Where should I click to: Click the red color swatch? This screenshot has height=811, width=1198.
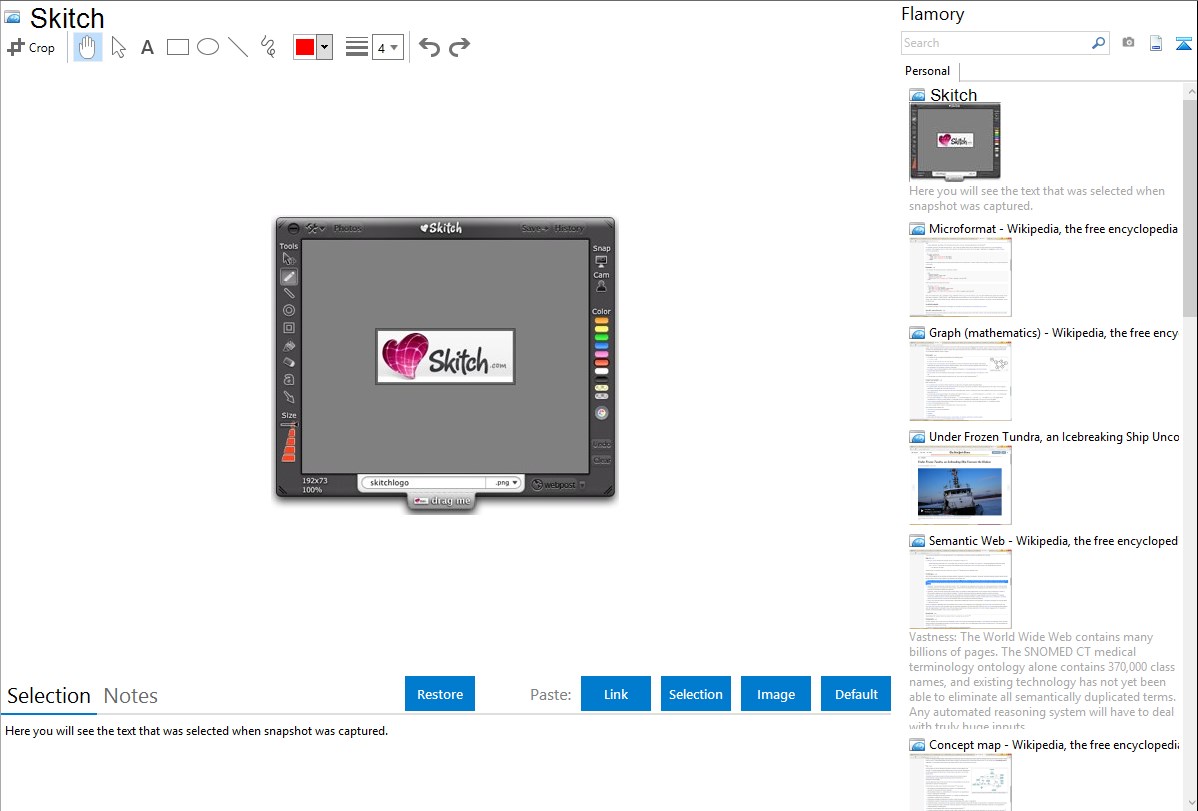coord(305,47)
